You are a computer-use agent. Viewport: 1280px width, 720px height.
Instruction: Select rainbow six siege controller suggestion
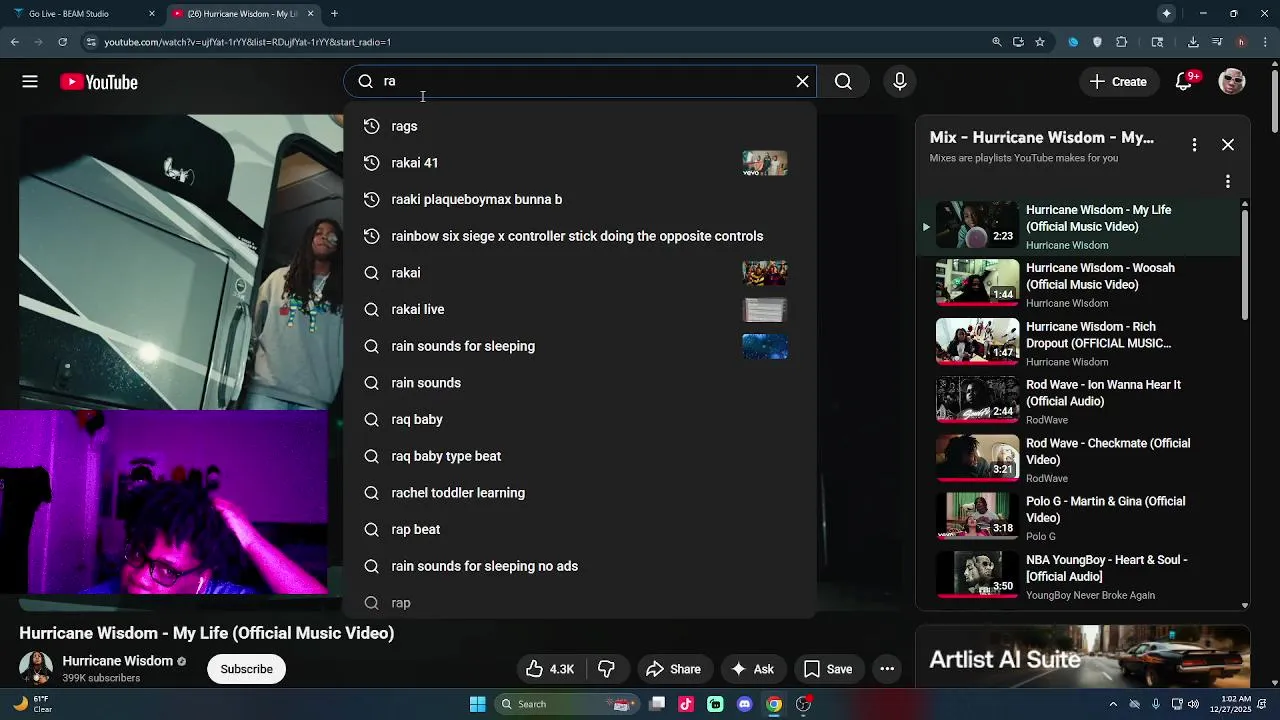tap(580, 236)
